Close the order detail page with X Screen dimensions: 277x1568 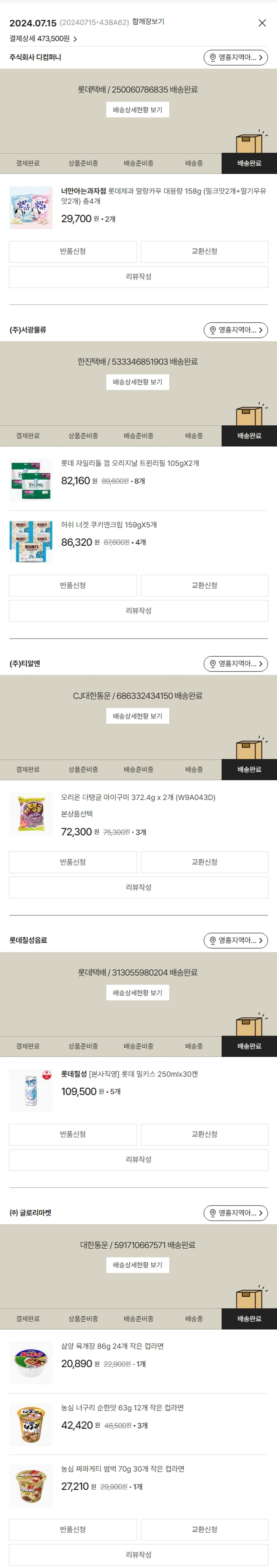[262, 23]
